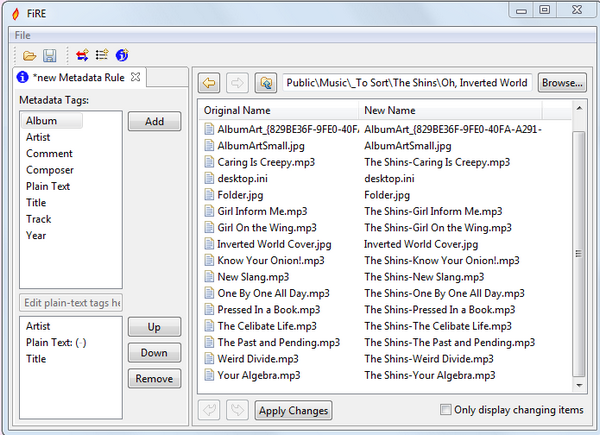
Task: Toggle Only display changing items checkbox
Action: coord(445,410)
